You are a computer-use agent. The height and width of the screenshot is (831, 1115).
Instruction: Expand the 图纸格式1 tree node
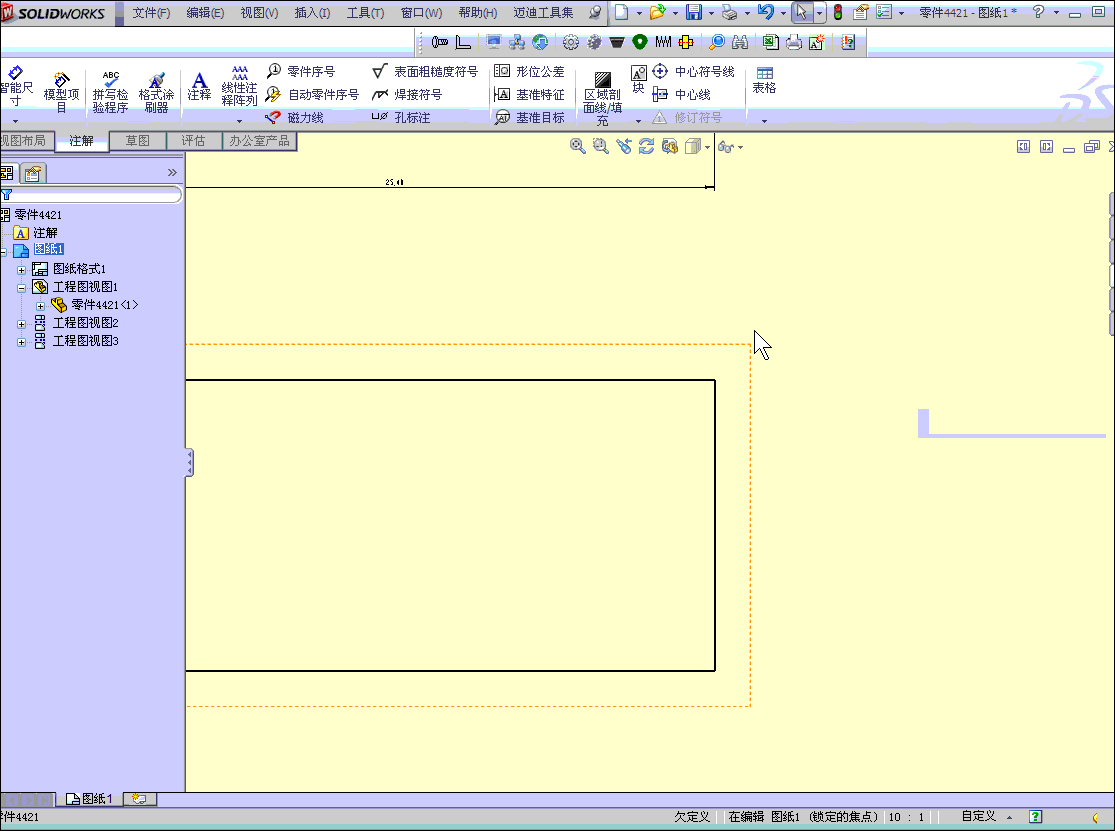21,270
